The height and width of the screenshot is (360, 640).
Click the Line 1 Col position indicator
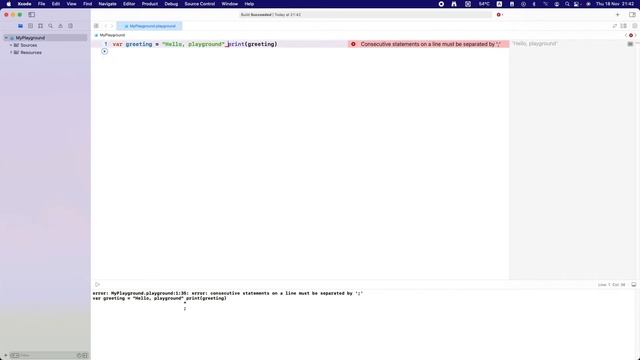click(611, 285)
